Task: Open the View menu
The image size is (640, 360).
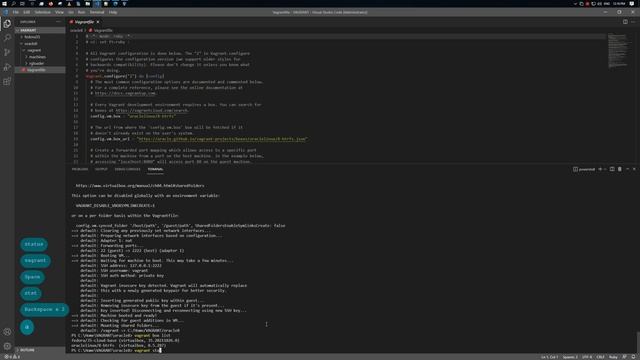Action: 59,12
